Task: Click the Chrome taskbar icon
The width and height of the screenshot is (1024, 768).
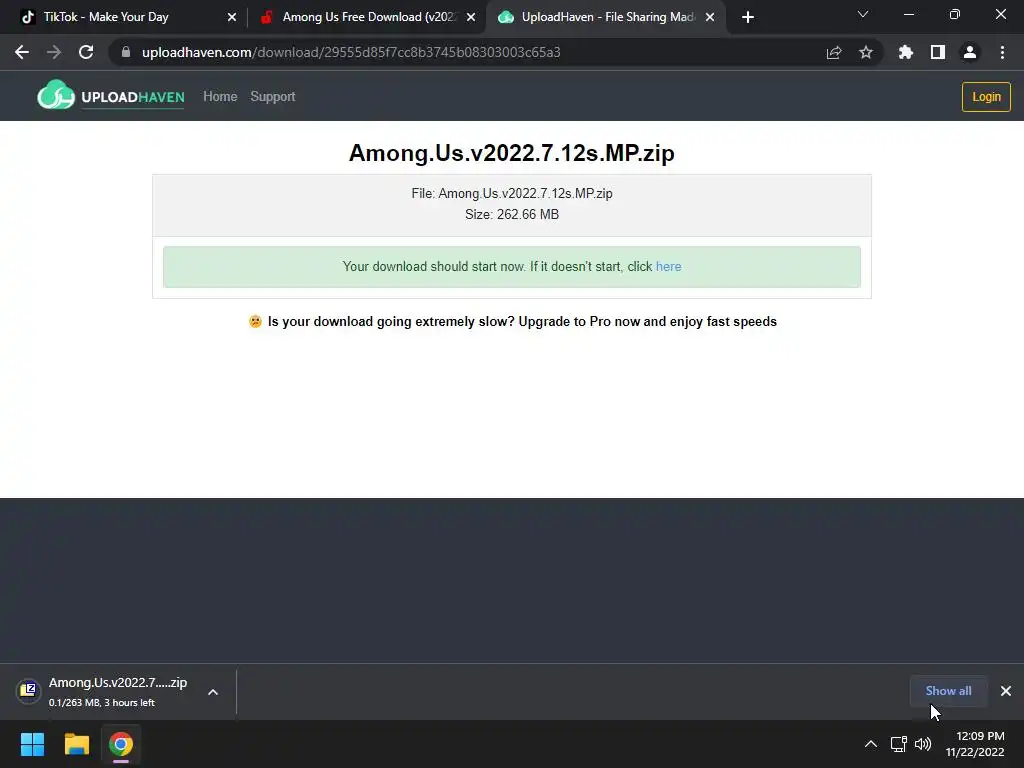Action: coord(121,744)
